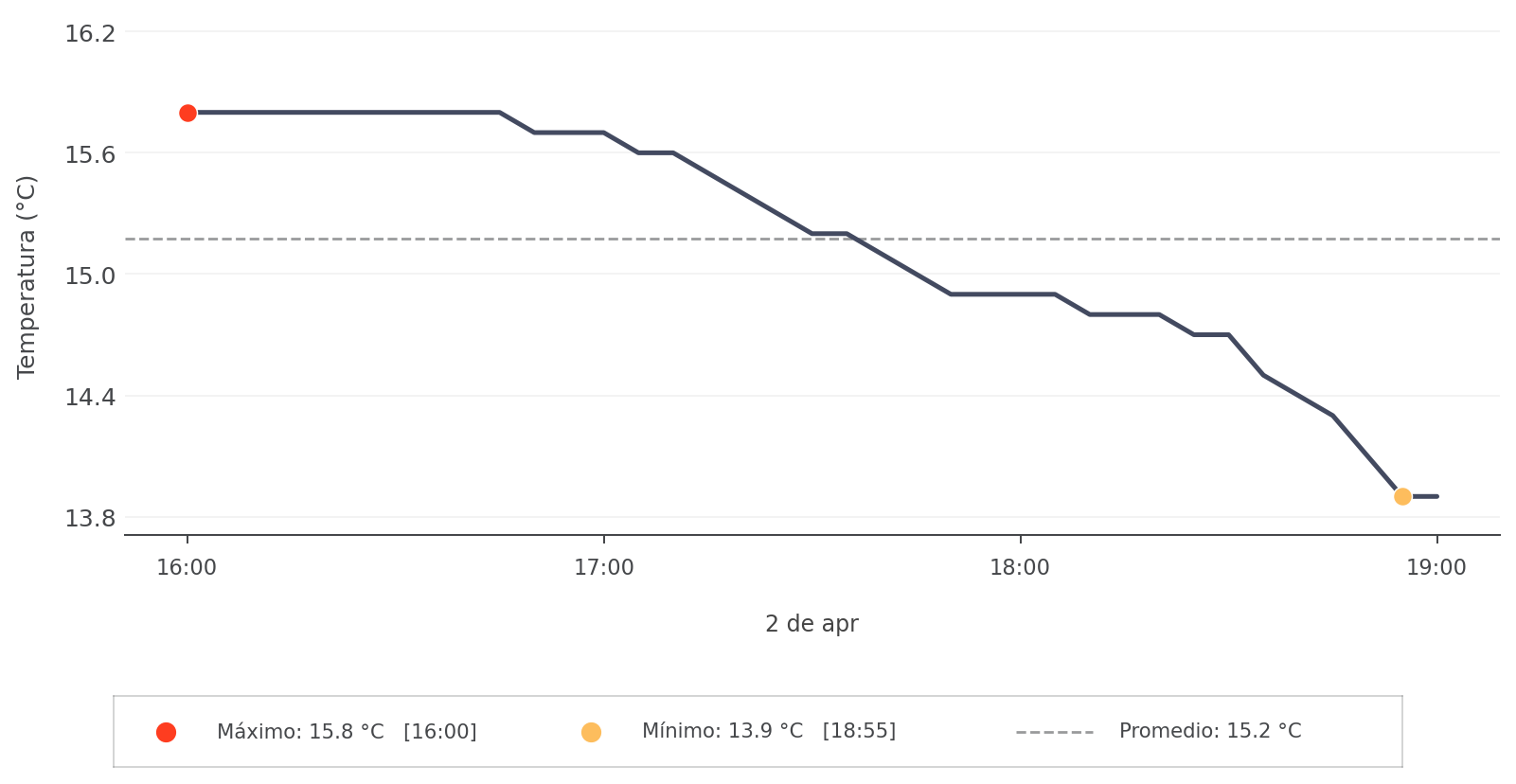Click the 14.4 y-axis tick label

90,397
